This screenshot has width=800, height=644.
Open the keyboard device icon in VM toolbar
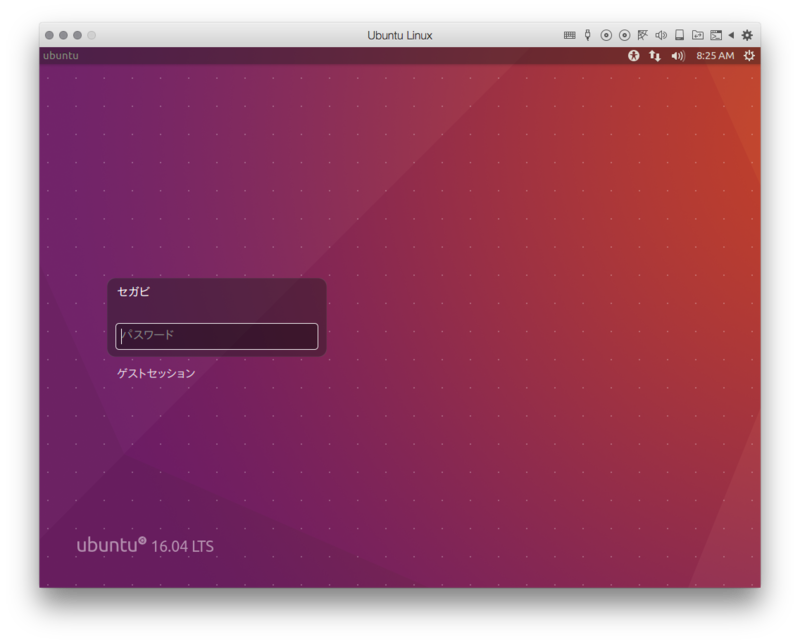click(569, 35)
